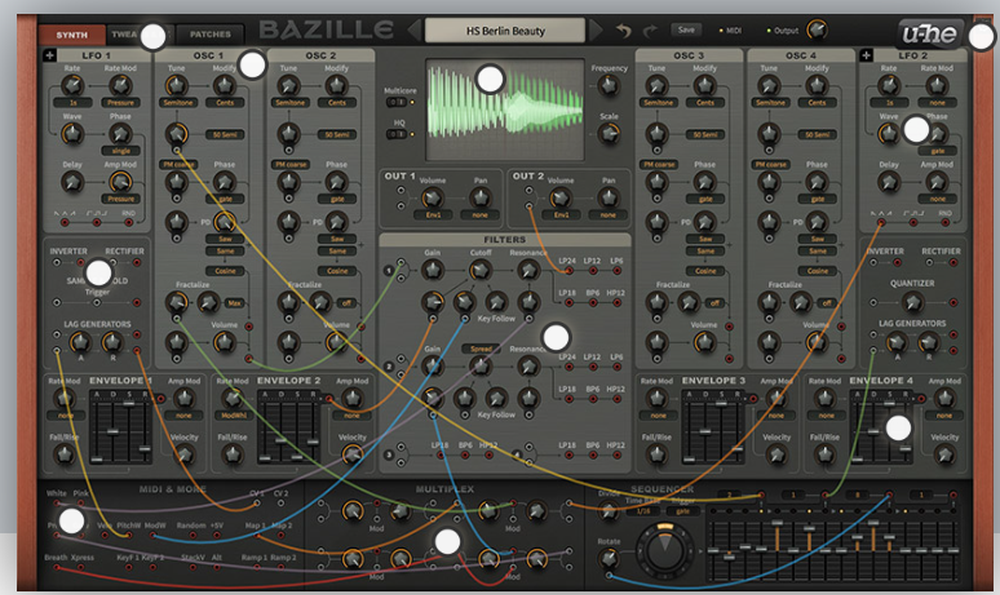Click the Sequencer step count box showing 8
Viewport: 1000px width, 595px height.
coord(858,495)
